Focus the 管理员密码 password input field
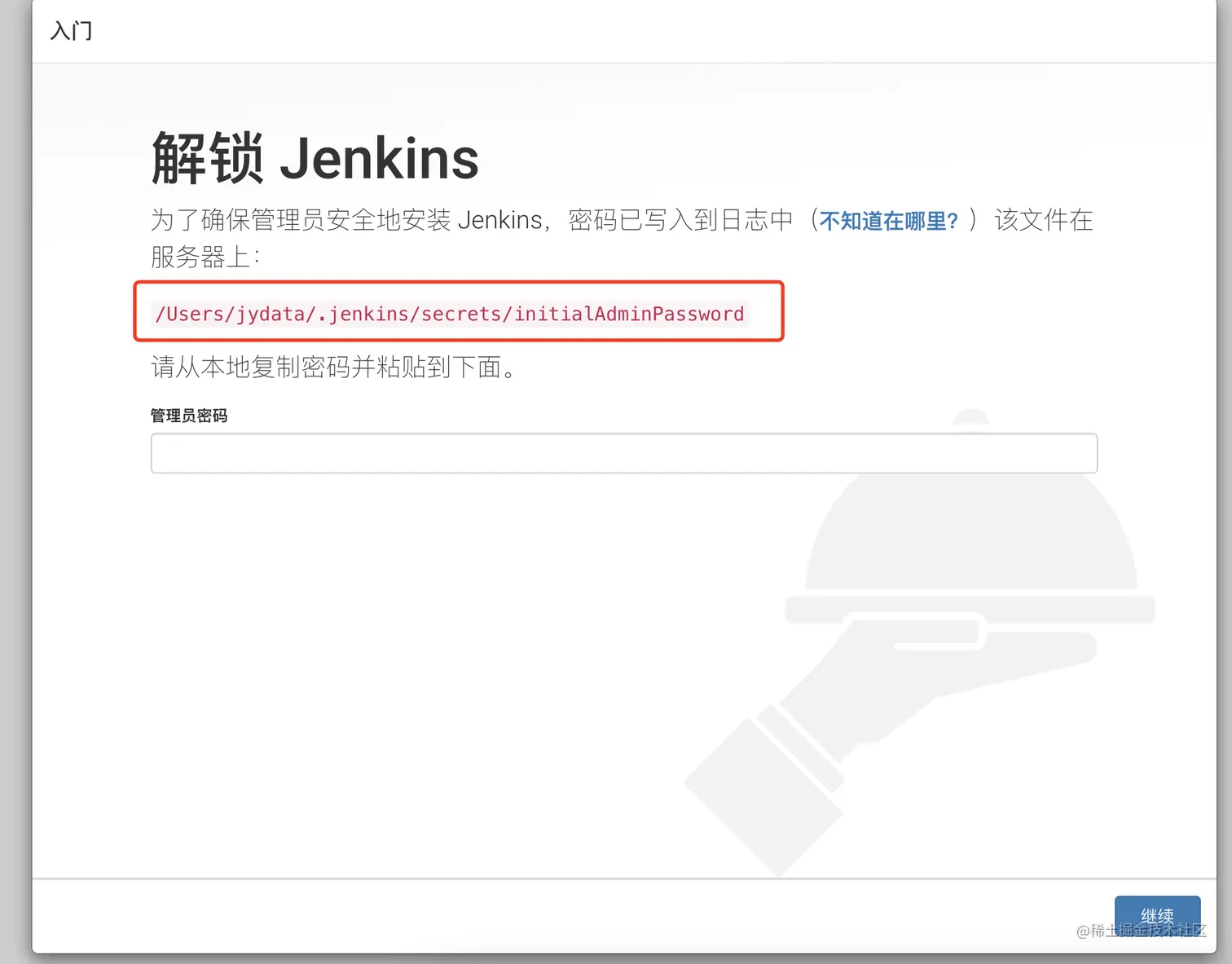Screen dimensions: 1232x964 (624, 453)
